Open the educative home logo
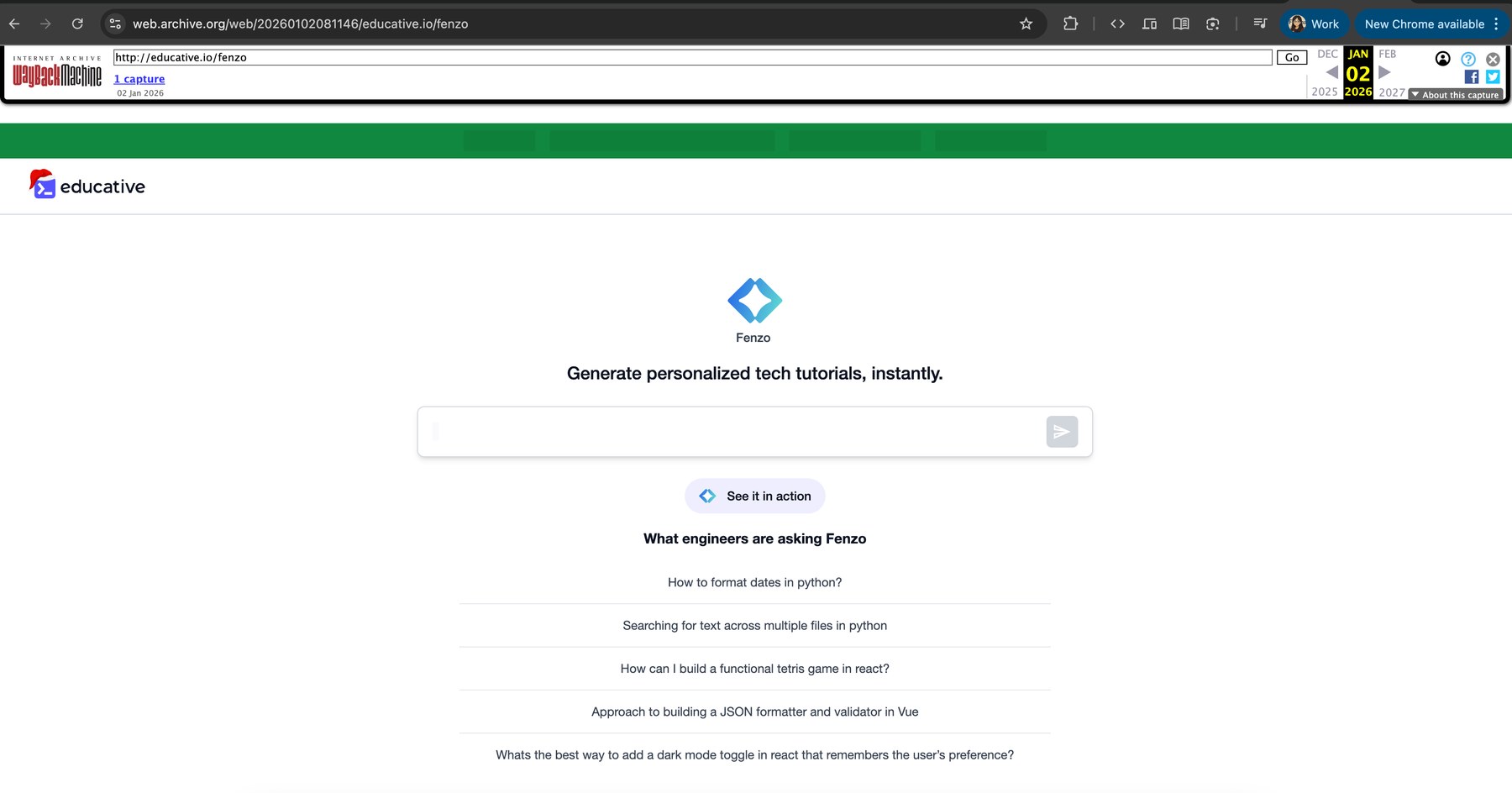The width and height of the screenshot is (1512, 793). (87, 186)
